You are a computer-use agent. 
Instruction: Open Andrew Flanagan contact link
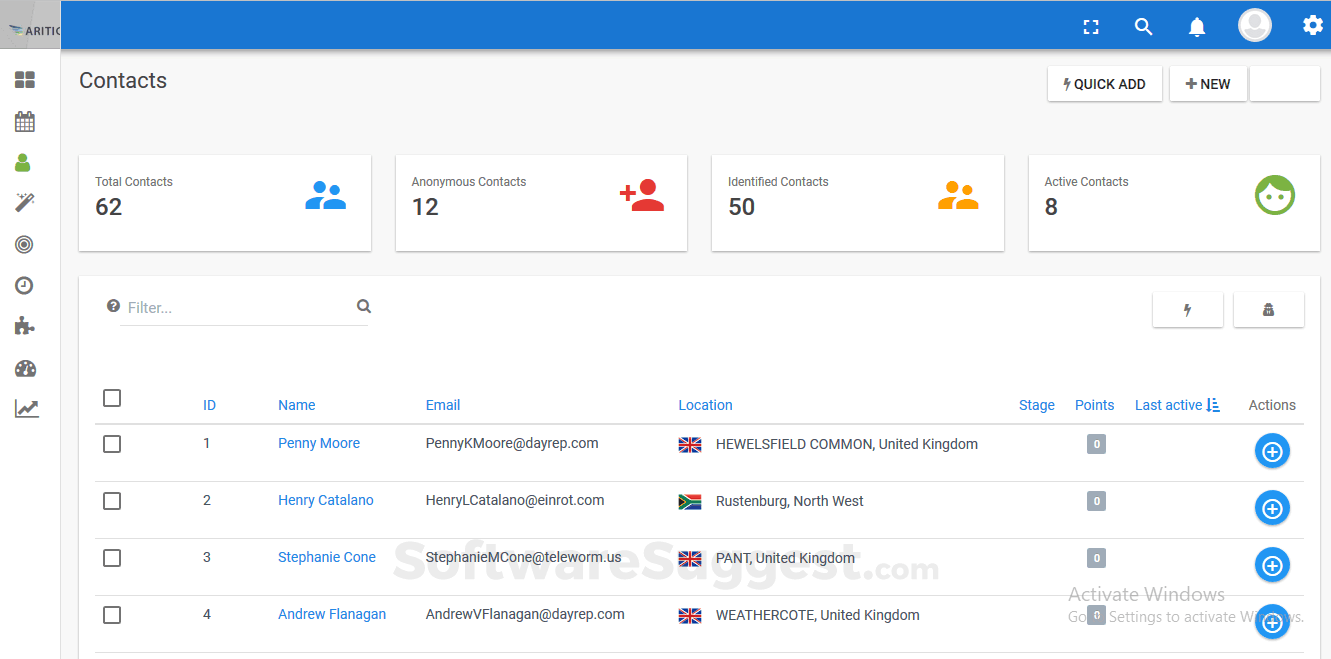tap(332, 614)
